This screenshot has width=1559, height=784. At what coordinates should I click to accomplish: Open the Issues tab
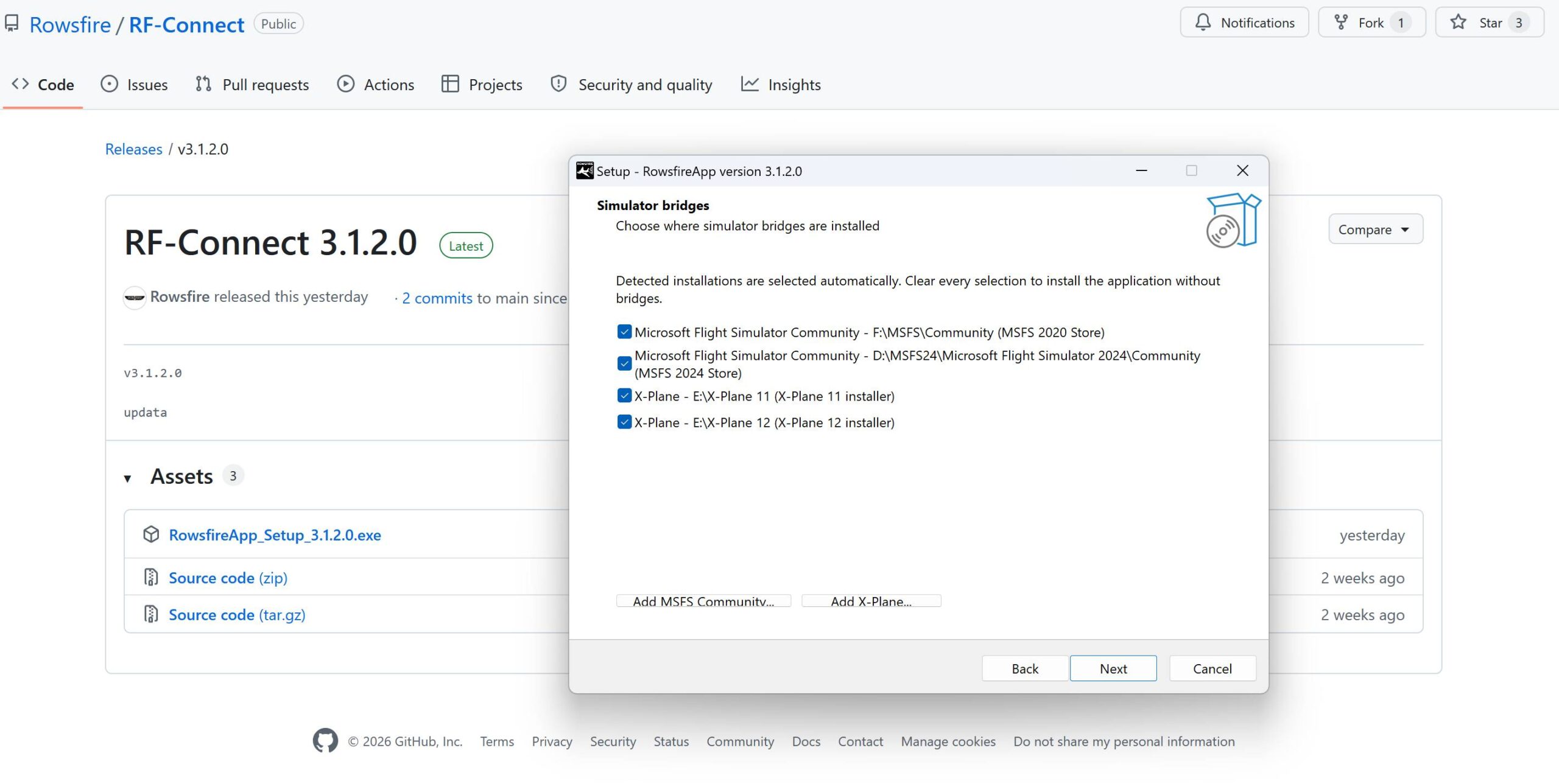[x=134, y=85]
